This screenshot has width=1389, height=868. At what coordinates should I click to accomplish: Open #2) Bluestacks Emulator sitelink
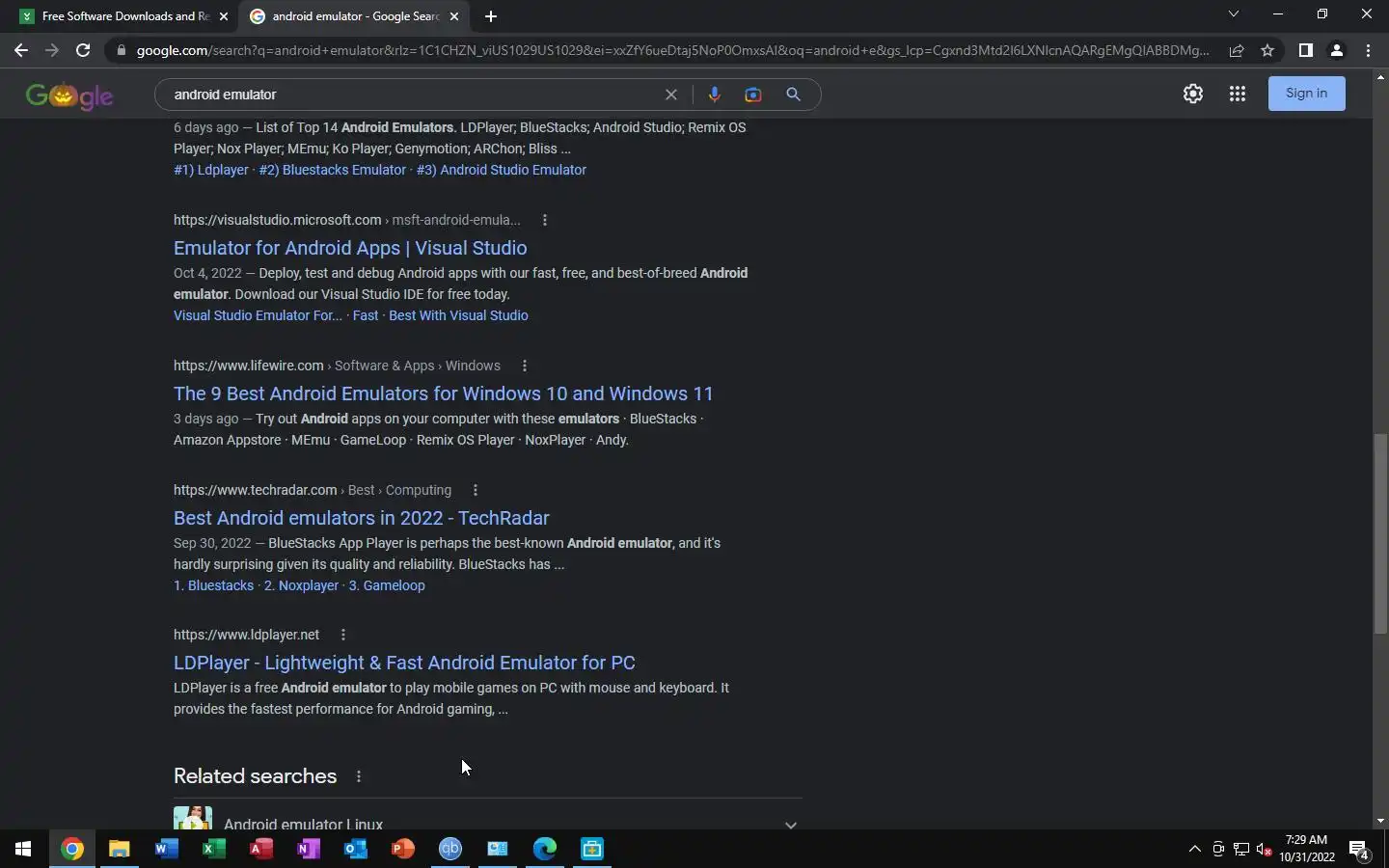click(x=333, y=170)
